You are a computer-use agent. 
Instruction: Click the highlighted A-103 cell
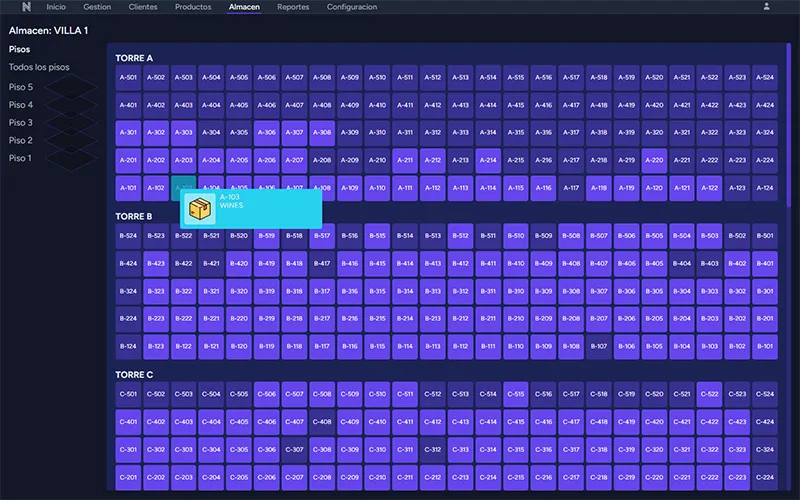(x=183, y=186)
